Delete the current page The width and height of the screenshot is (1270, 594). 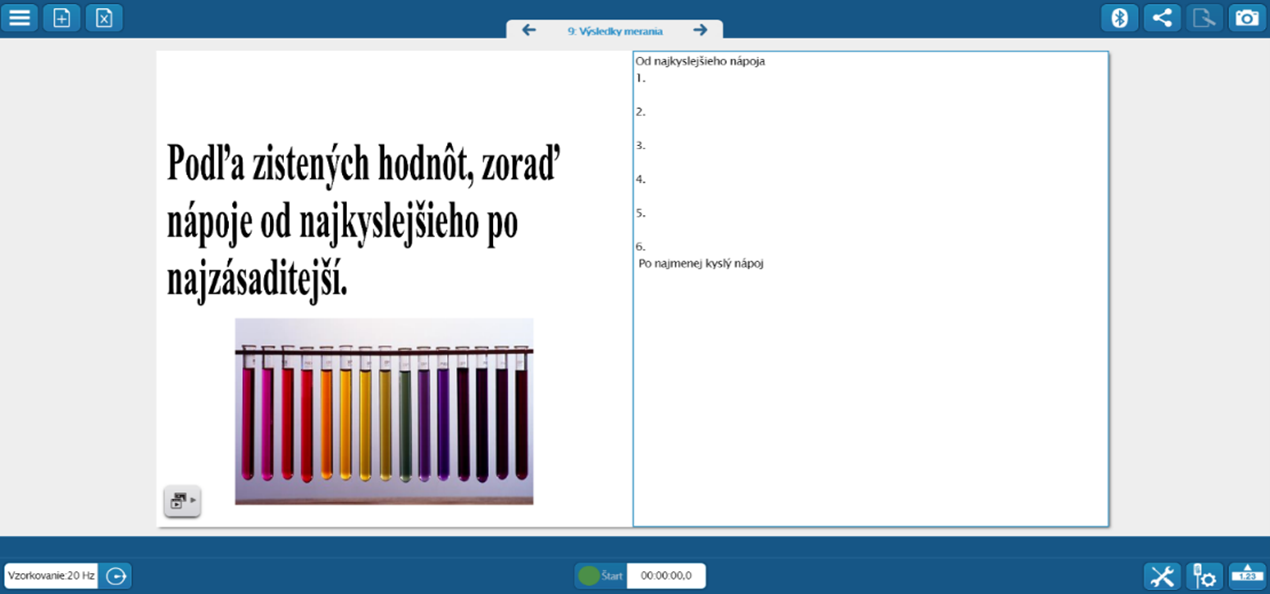click(104, 17)
